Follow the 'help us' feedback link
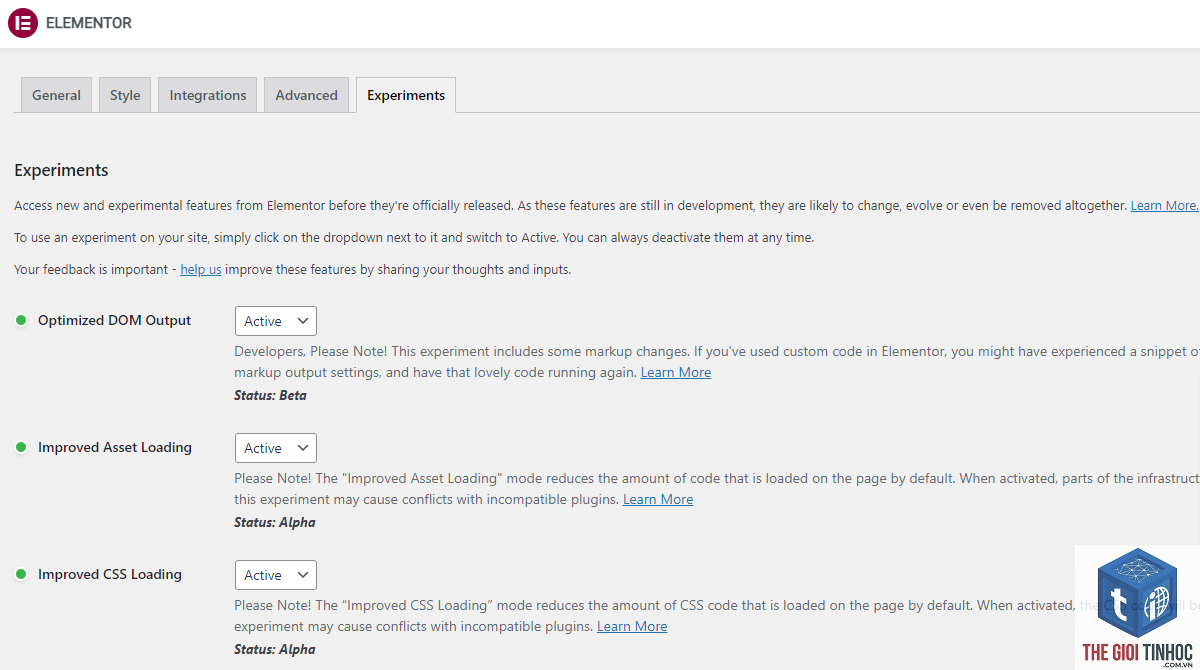The height and width of the screenshot is (670, 1200). [201, 269]
